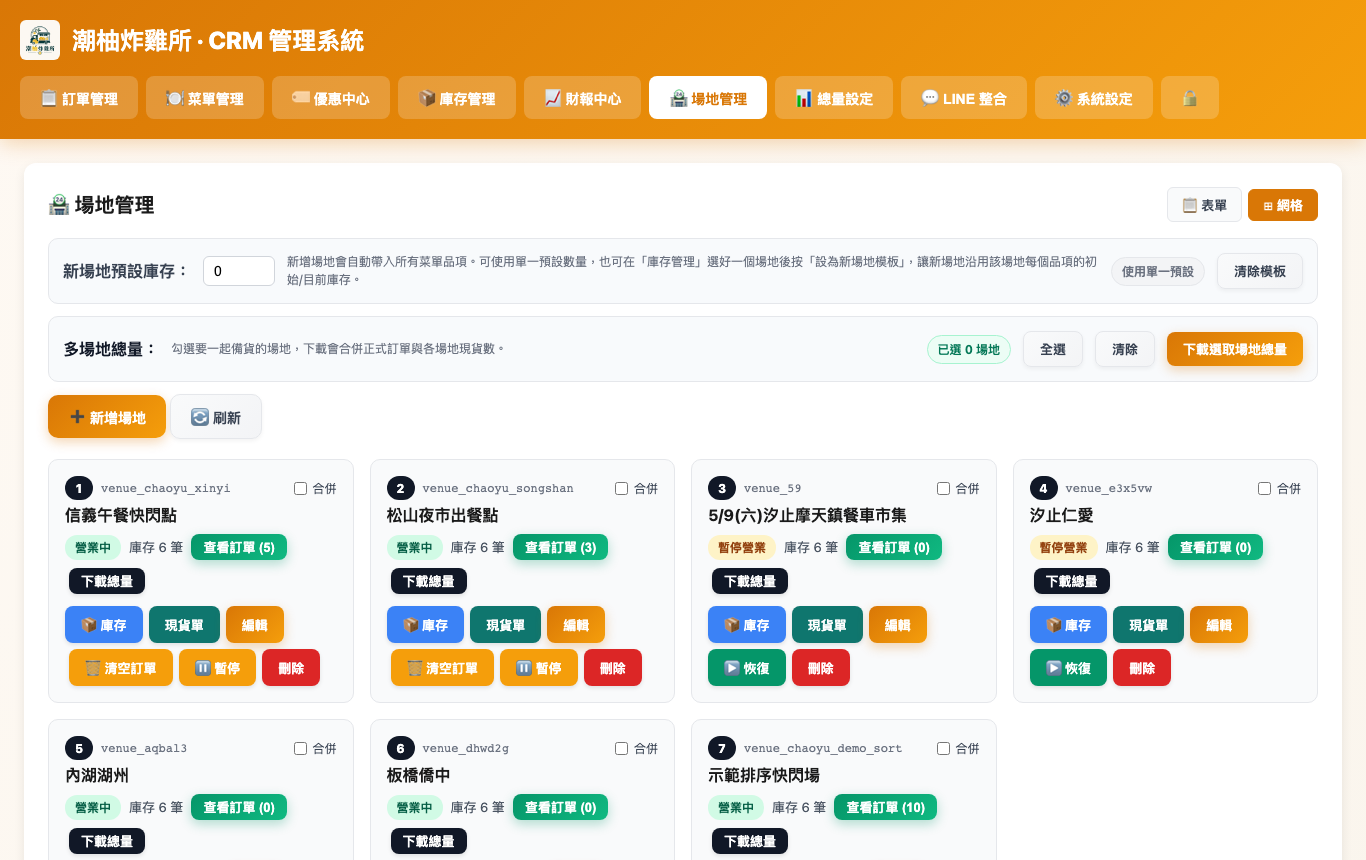The height and width of the screenshot is (860, 1366).
Task: Switch to 網格 grid view
Action: pyautogui.click(x=1283, y=205)
